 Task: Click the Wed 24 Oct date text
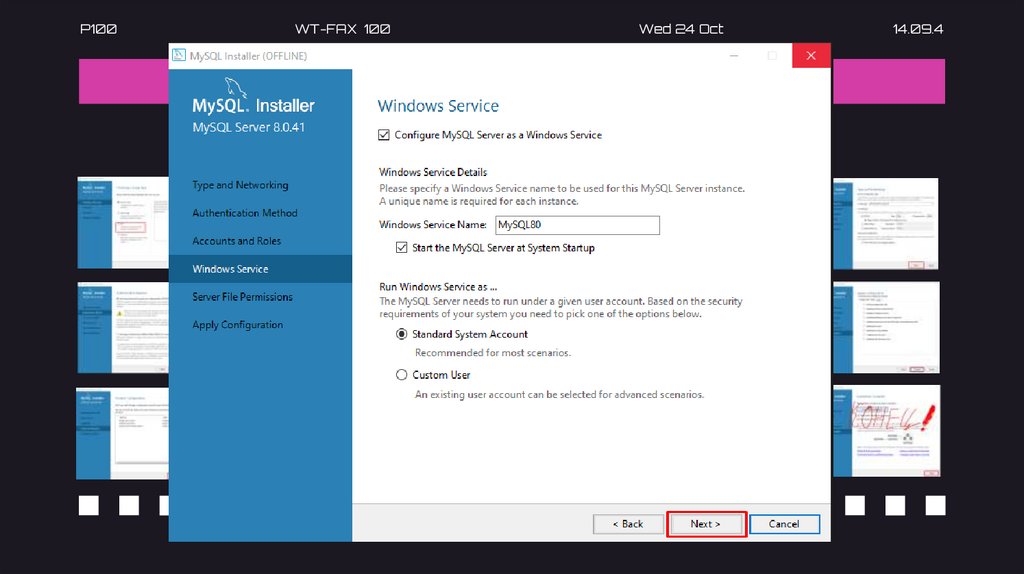tap(680, 29)
